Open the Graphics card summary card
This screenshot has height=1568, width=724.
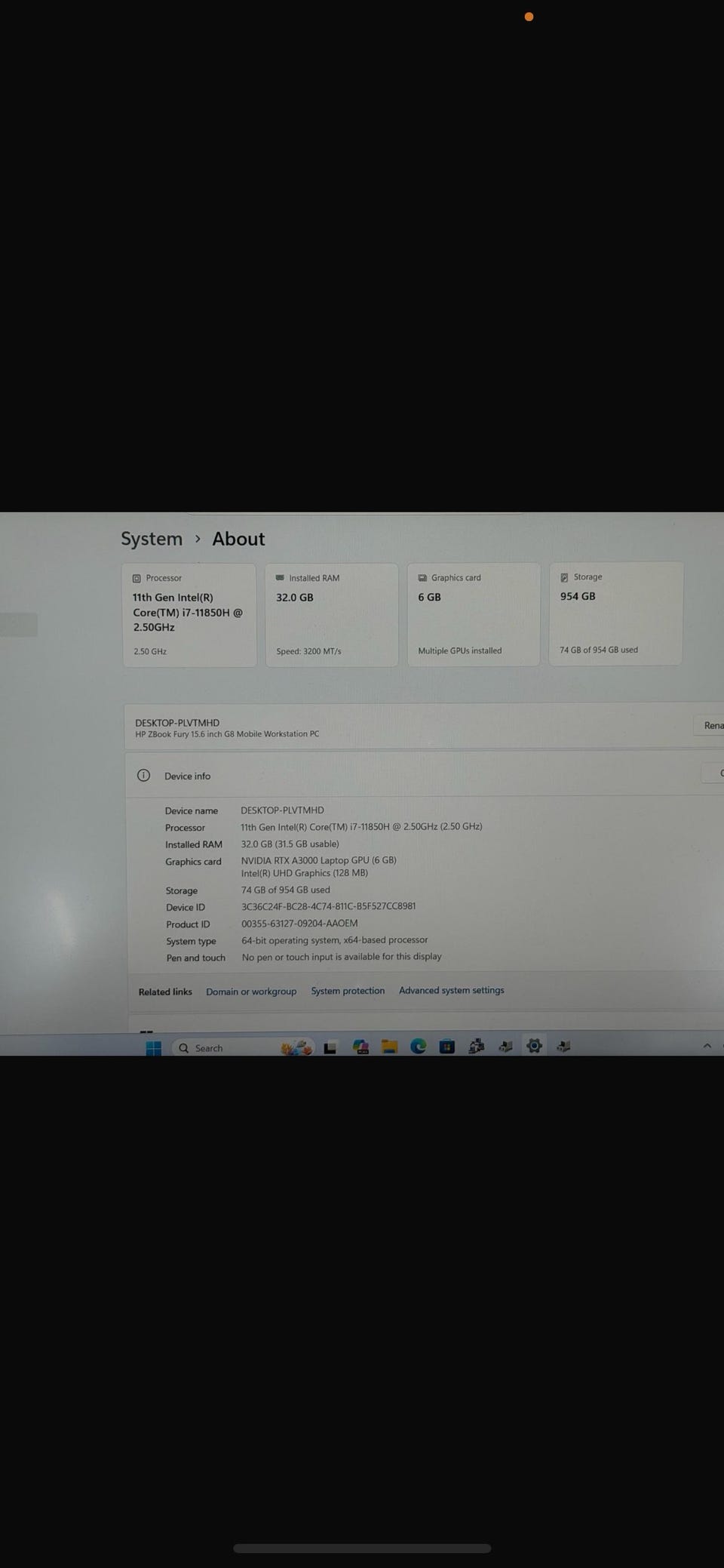pyautogui.click(x=474, y=614)
